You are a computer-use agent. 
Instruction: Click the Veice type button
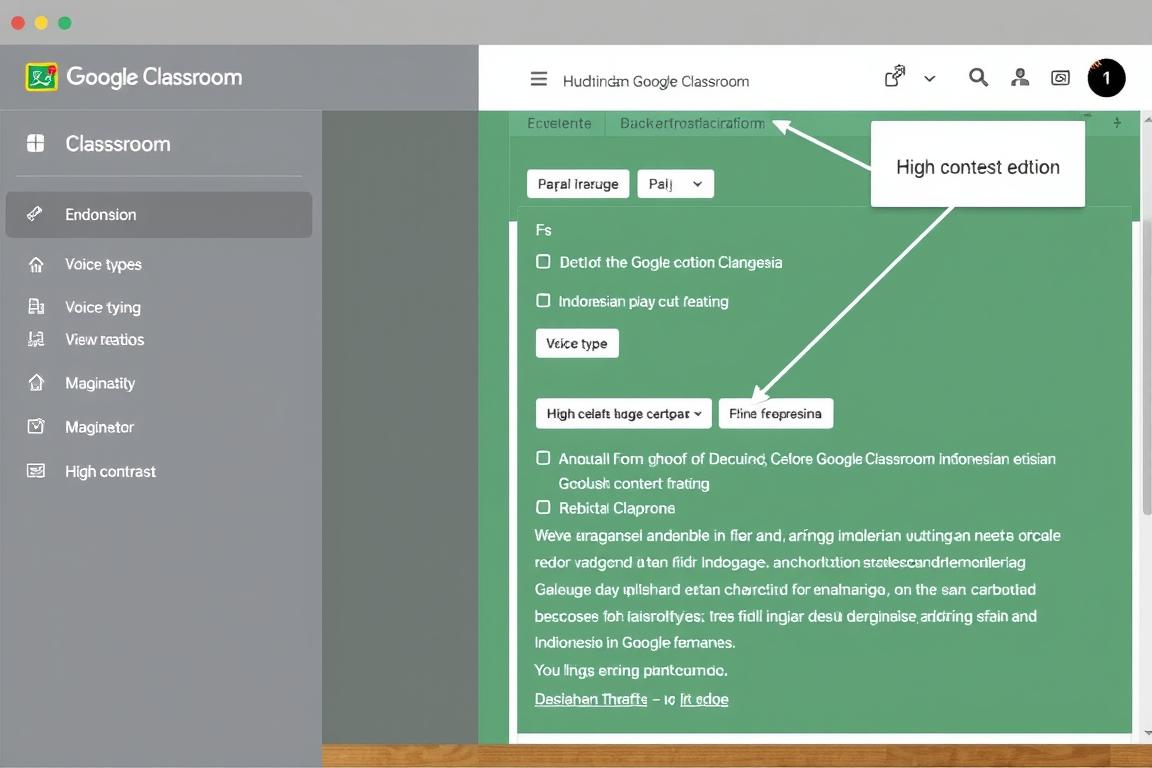(577, 343)
